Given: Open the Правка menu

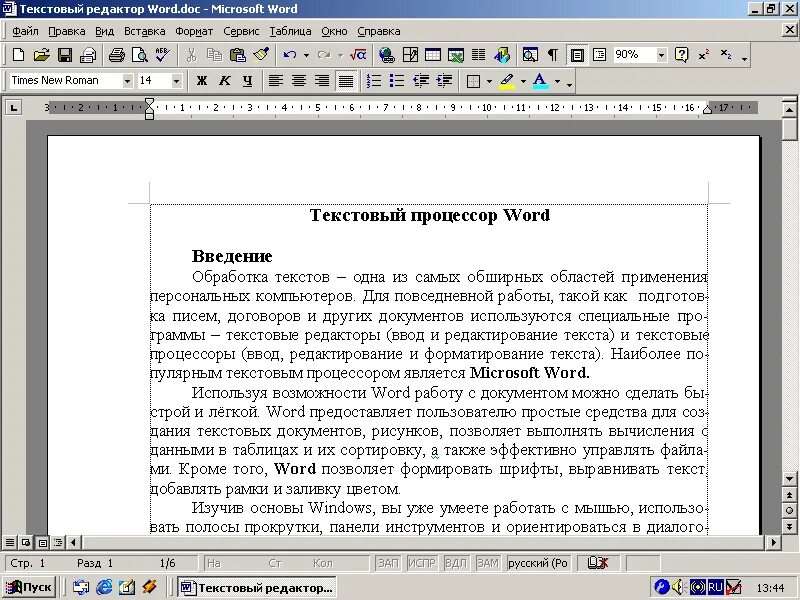Looking at the screenshot, I should [x=67, y=31].
